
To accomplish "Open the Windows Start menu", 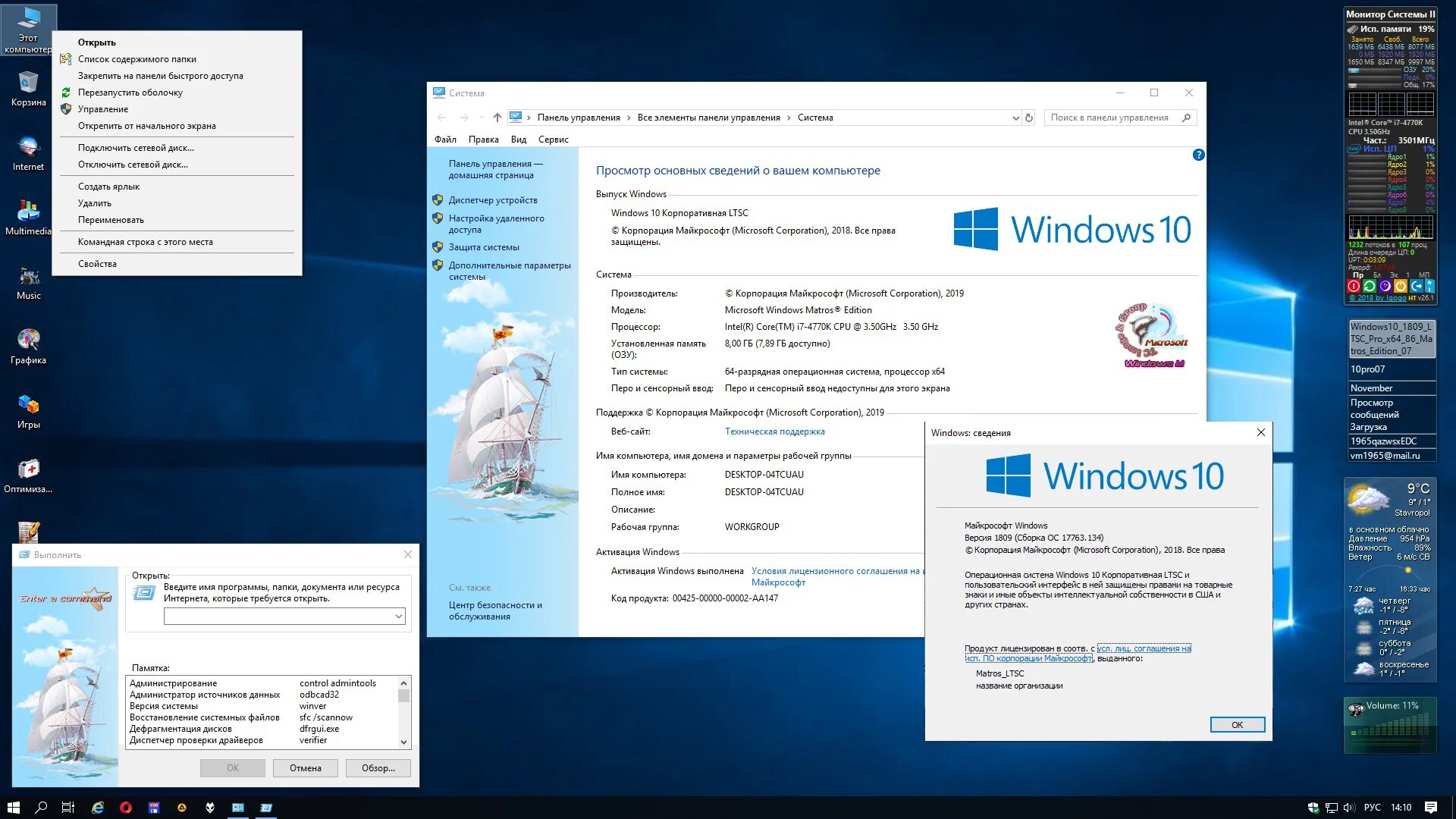I will [13, 808].
